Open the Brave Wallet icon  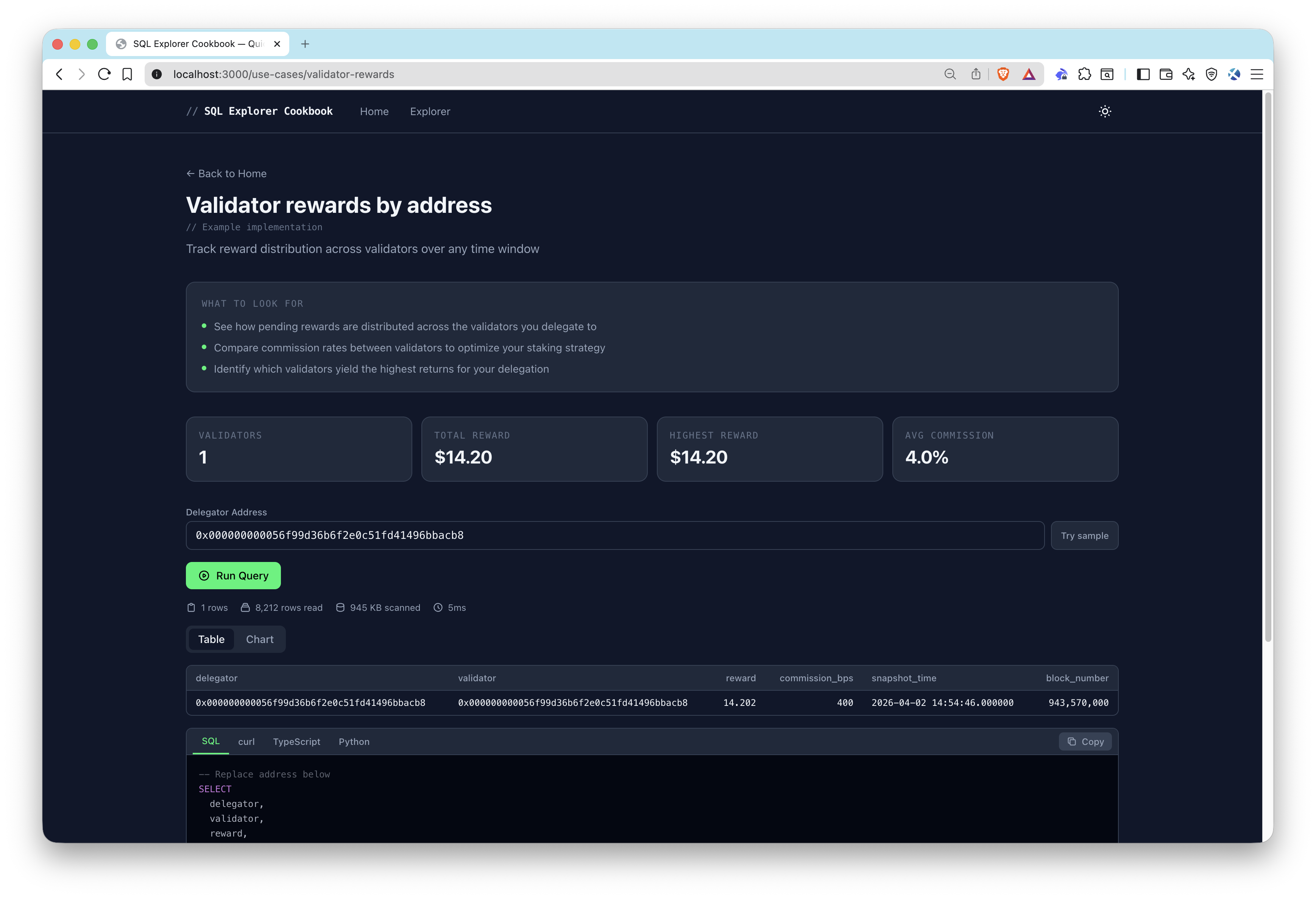click(1165, 74)
